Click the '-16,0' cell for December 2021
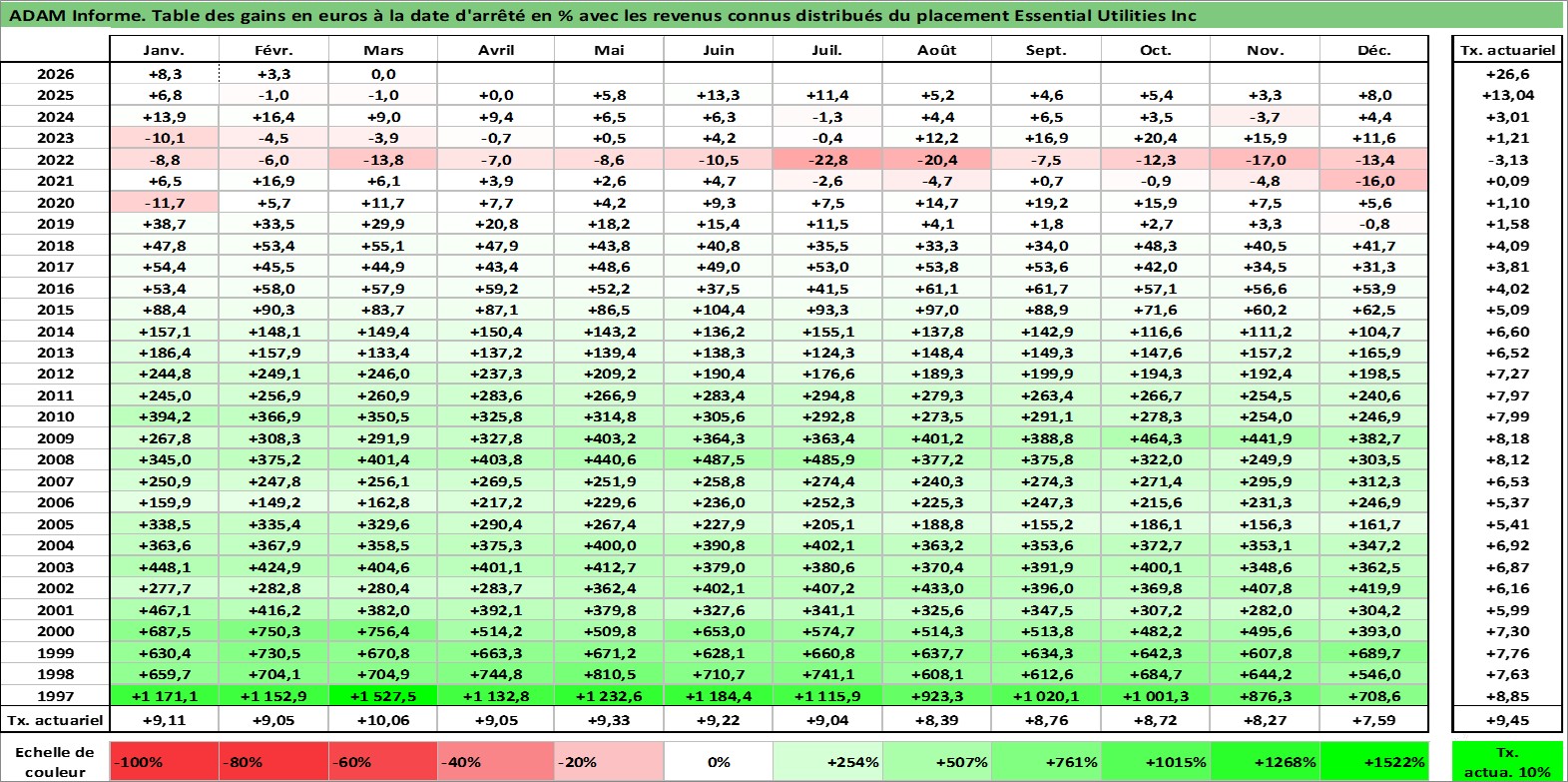 (1374, 181)
